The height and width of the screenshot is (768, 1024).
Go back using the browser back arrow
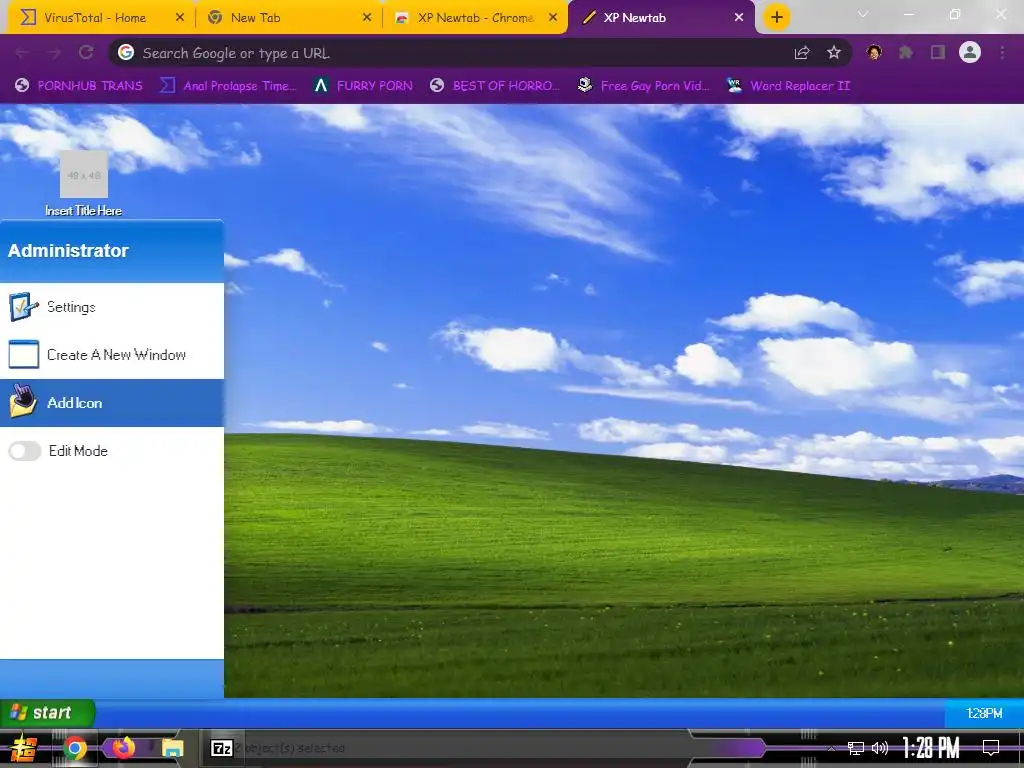[22, 53]
